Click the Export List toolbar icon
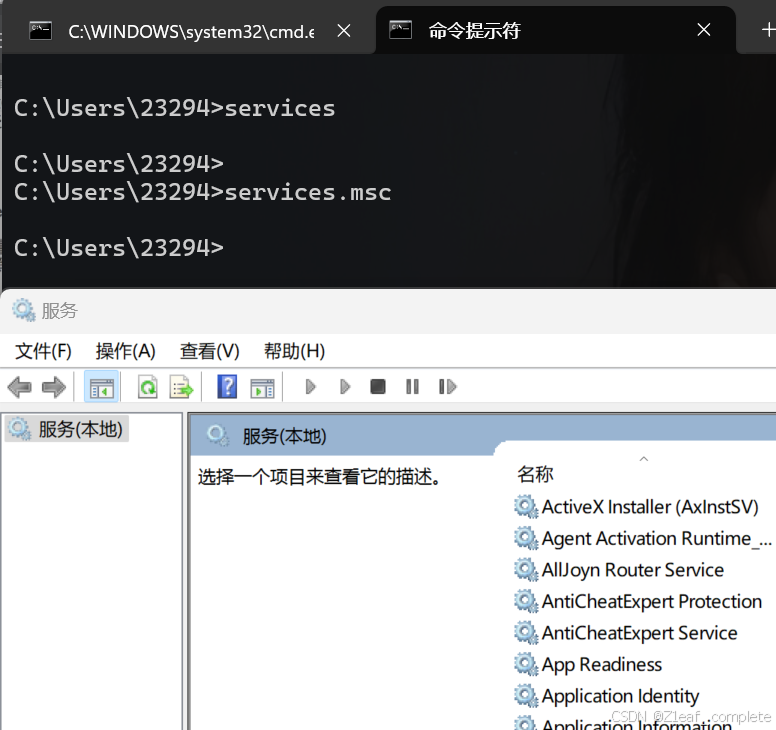The height and width of the screenshot is (730, 776). point(181,387)
